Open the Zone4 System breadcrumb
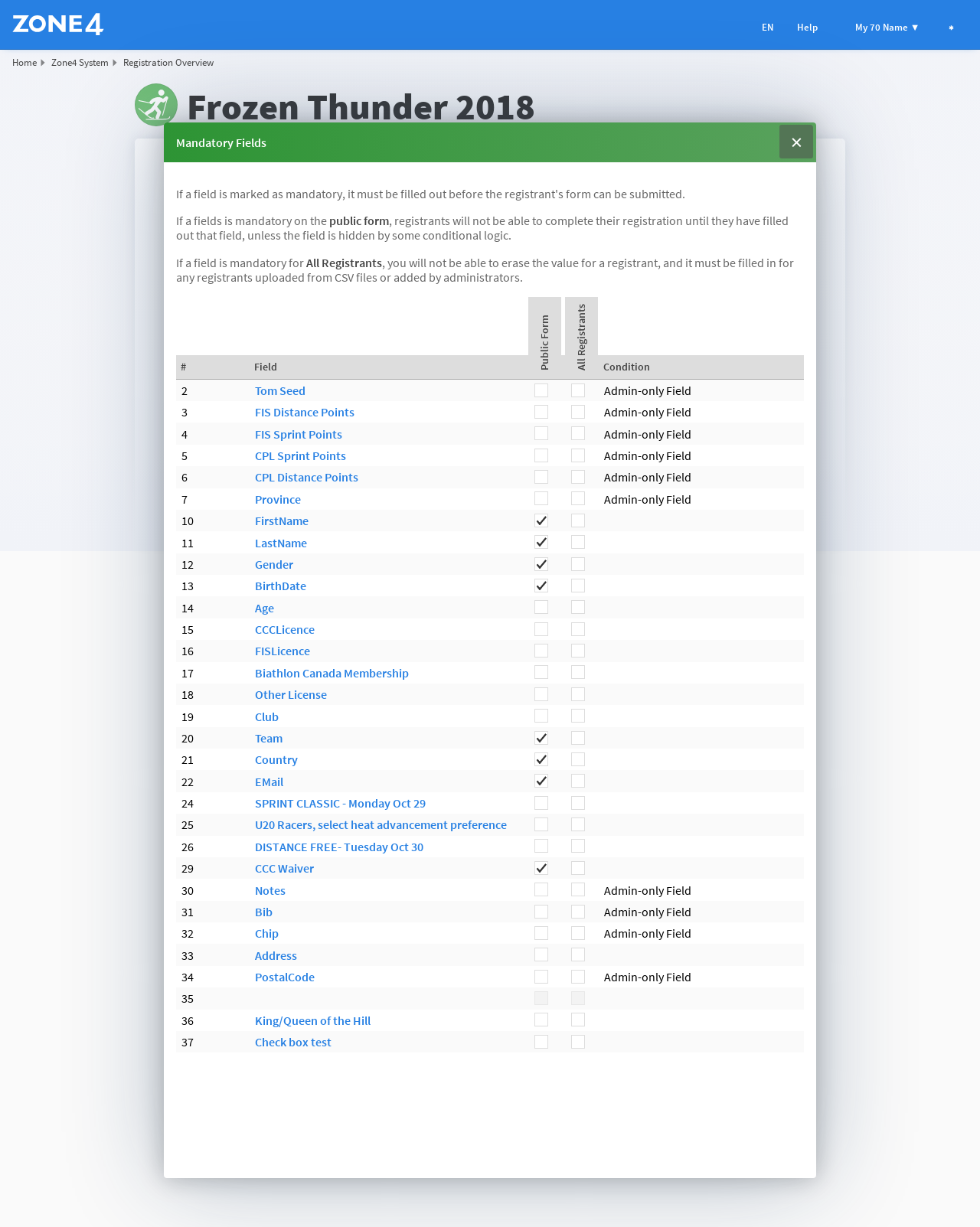980x1227 pixels. (80, 63)
